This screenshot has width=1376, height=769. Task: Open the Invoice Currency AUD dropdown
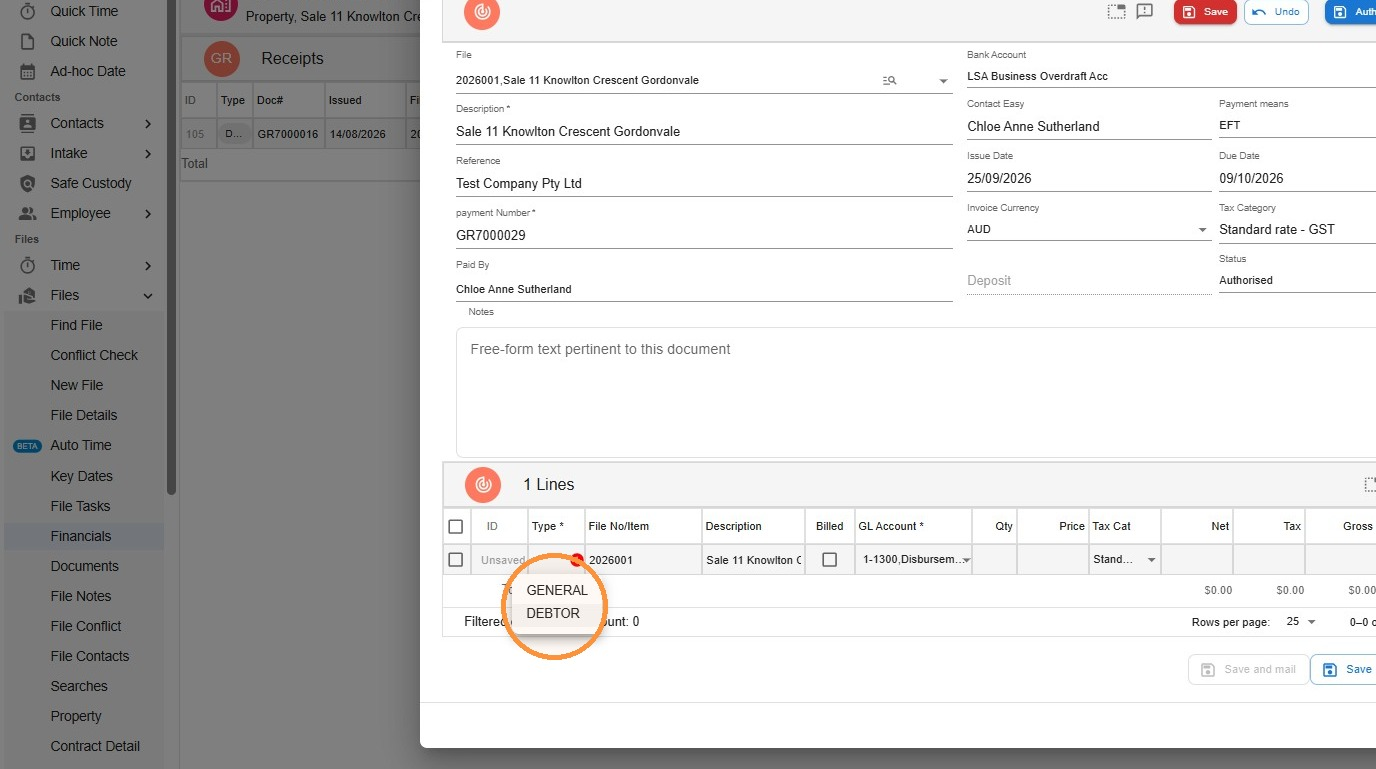click(x=1202, y=230)
